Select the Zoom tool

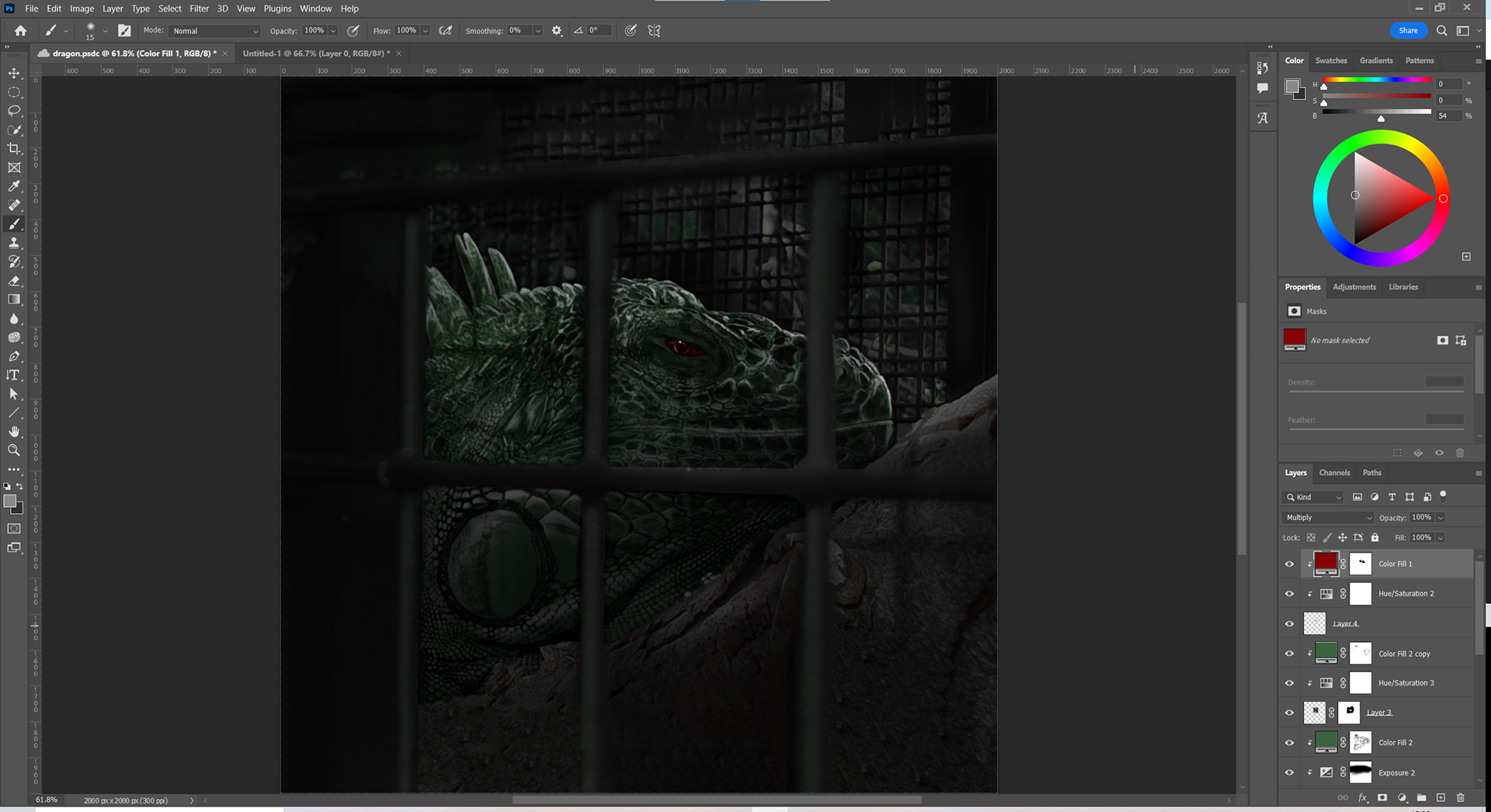14,450
